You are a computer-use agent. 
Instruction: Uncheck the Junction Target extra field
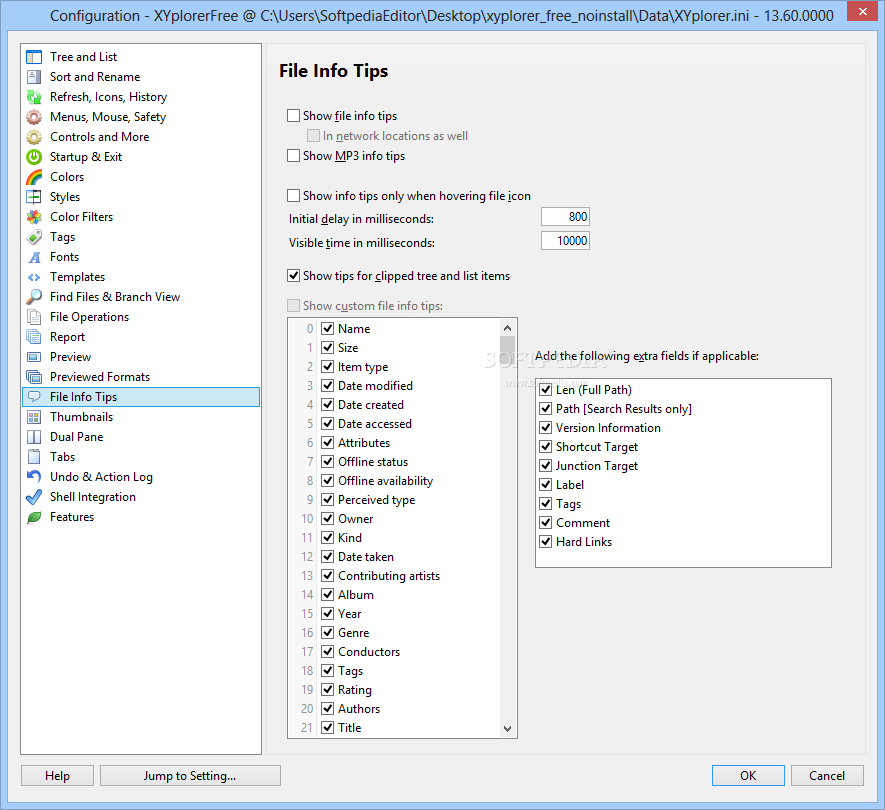(x=545, y=466)
